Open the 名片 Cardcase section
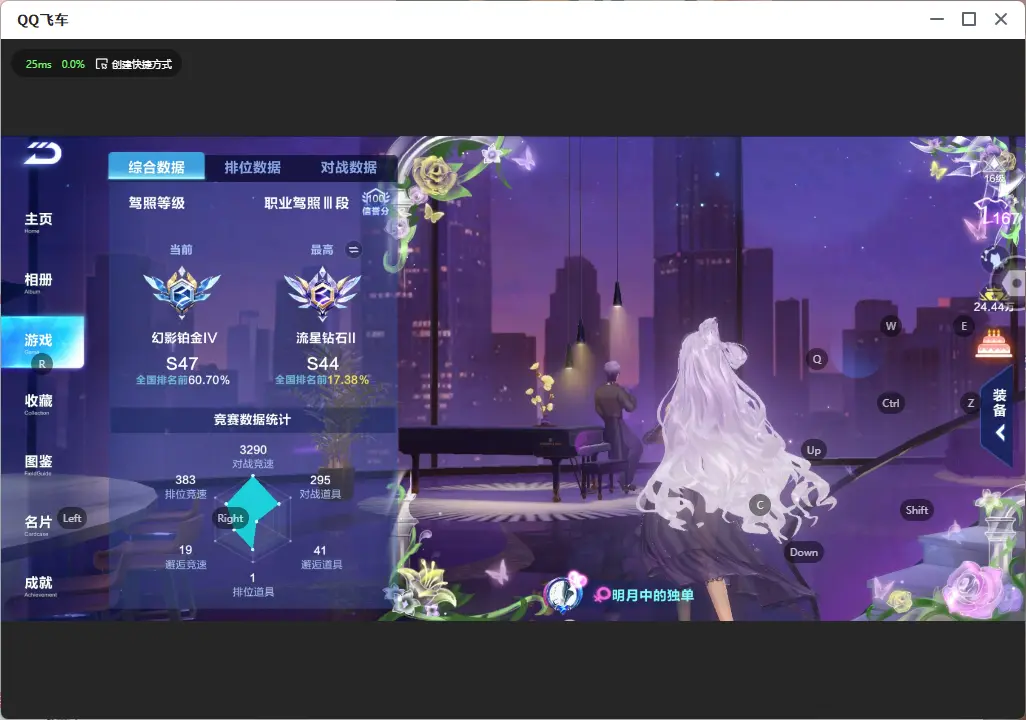Screen dimensions: 1026x720 pos(38,525)
